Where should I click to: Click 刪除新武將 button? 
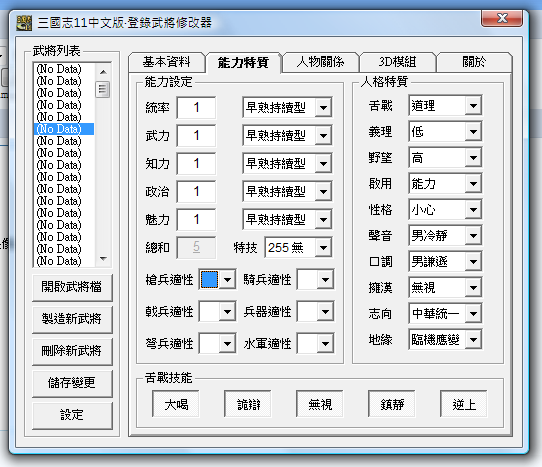click(x=72, y=351)
